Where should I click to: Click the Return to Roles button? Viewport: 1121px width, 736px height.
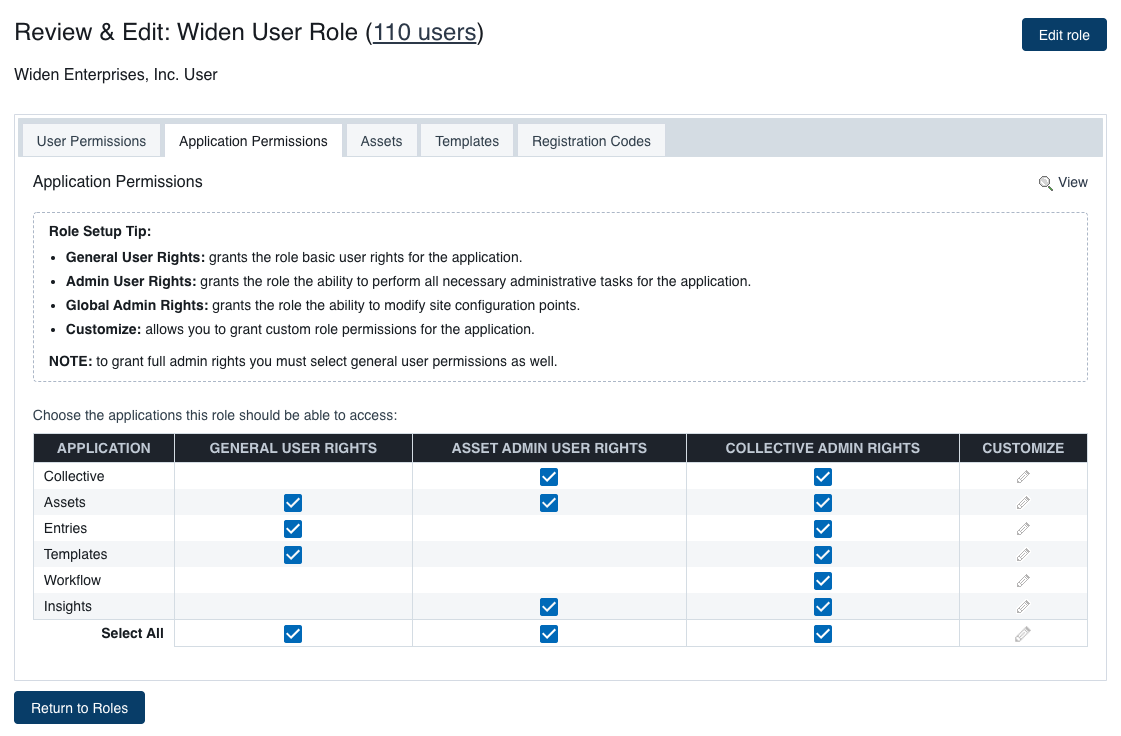[x=79, y=707]
